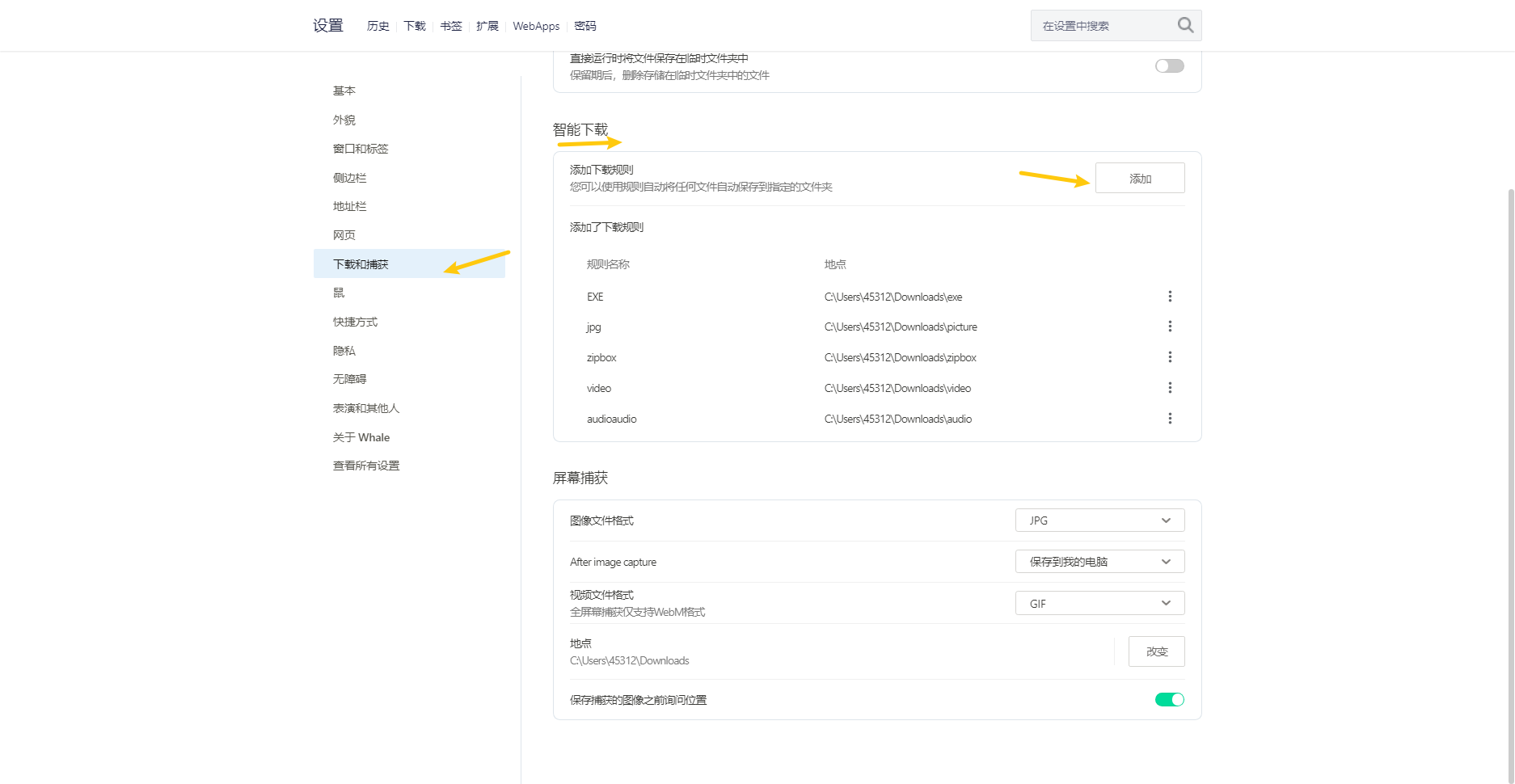This screenshot has height=784, width=1515.
Task: Open 关于 Whale in the sidebar
Action: pyautogui.click(x=361, y=437)
